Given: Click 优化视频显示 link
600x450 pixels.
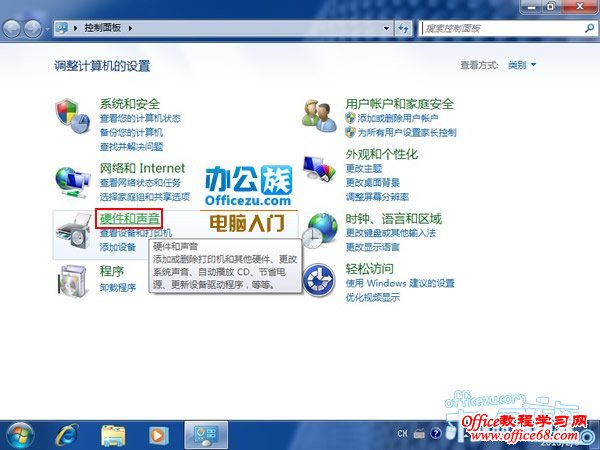Looking at the screenshot, I should pos(372,297).
